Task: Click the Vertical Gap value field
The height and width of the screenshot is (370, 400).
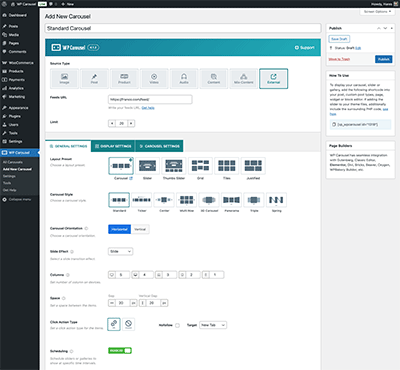Action: [153, 303]
